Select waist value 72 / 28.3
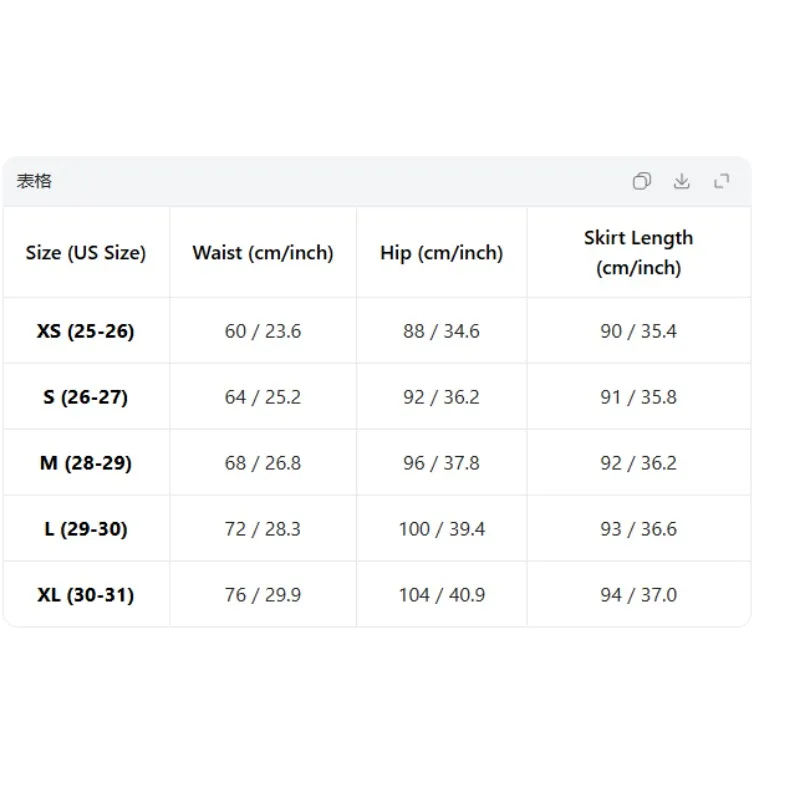Image resolution: width=800 pixels, height=800 pixels. pos(263,529)
